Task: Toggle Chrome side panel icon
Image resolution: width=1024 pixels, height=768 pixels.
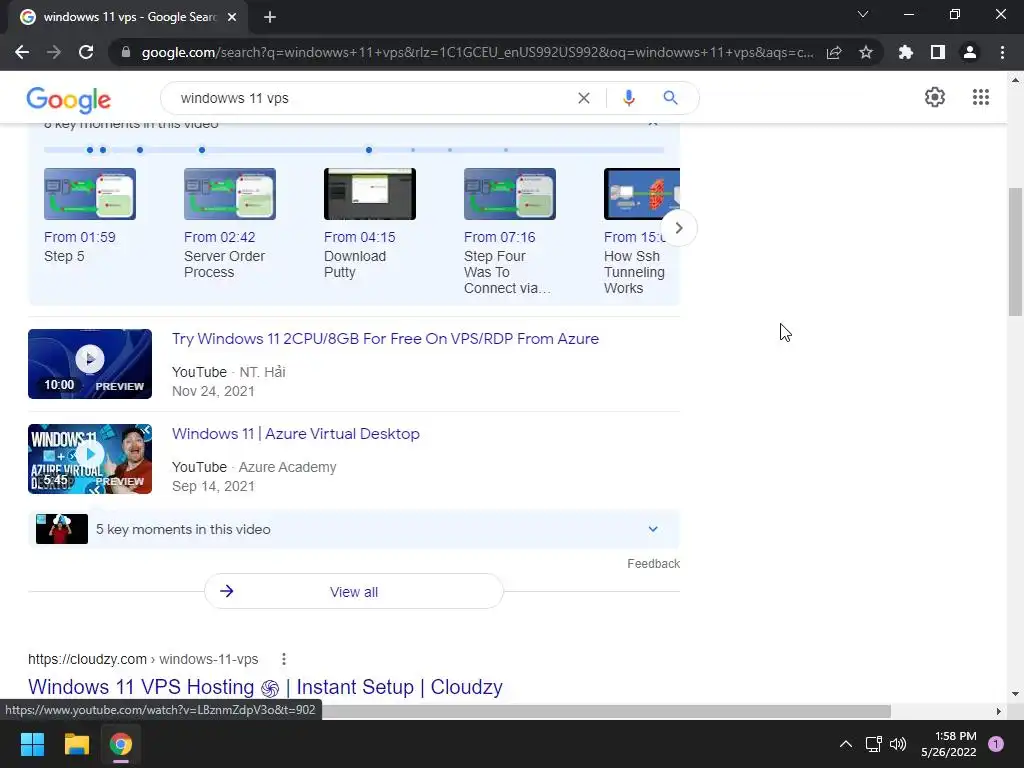Action: click(938, 52)
